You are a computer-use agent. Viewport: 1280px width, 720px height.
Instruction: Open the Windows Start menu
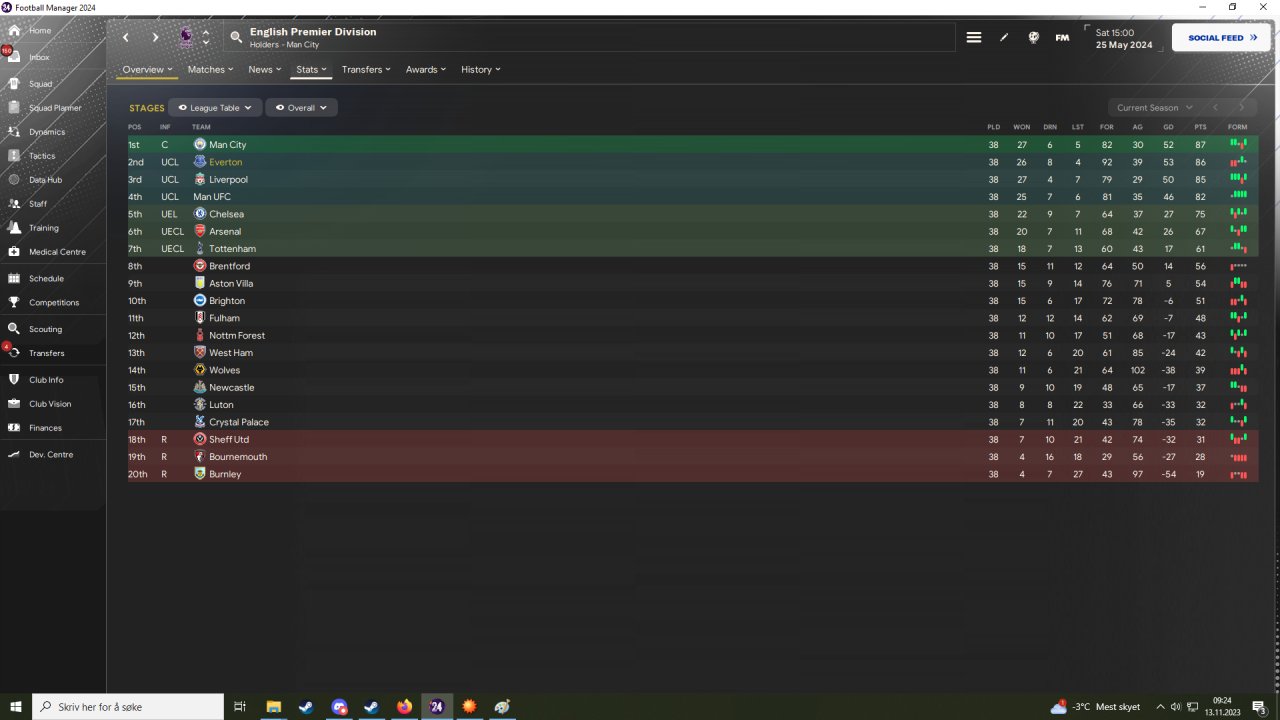tap(16, 707)
